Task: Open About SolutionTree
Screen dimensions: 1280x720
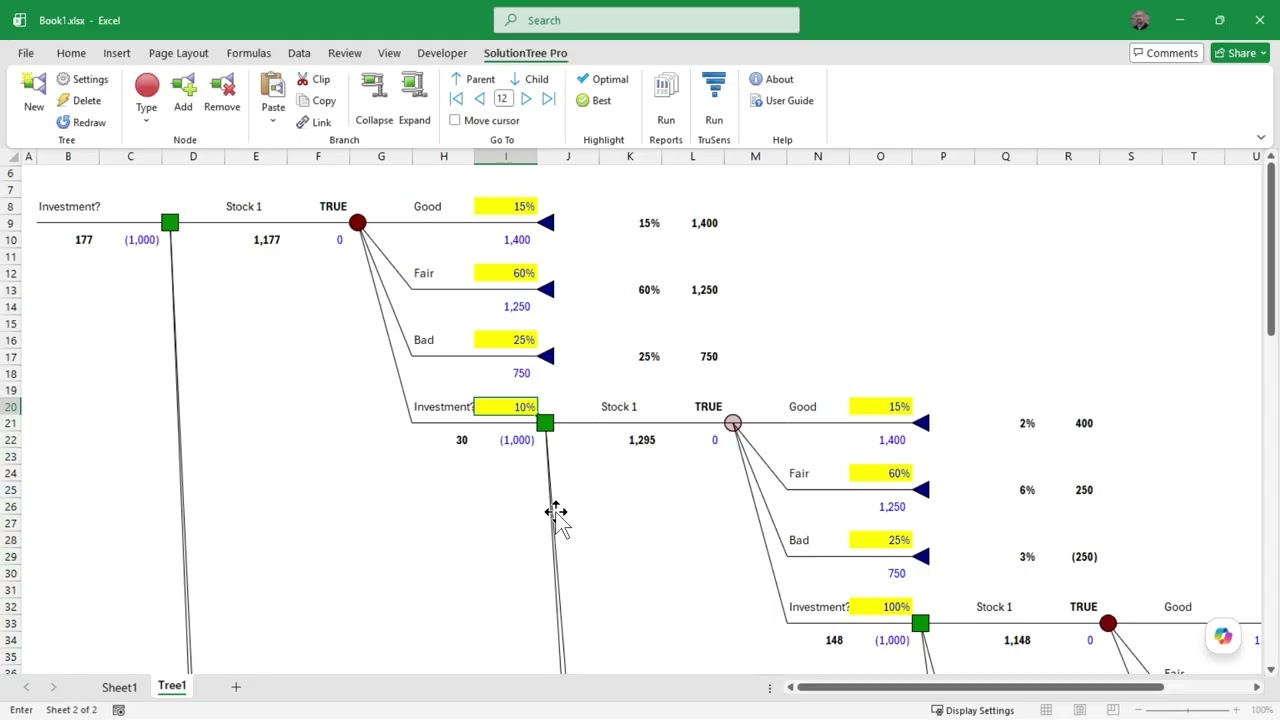Action: 771,79
